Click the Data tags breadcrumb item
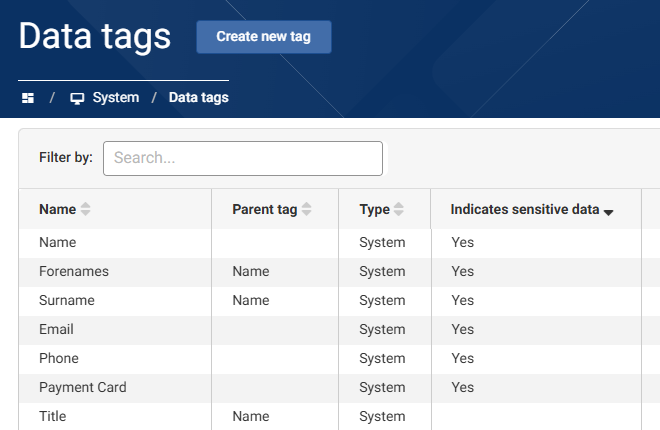Viewport: 660px width, 430px height. point(198,98)
